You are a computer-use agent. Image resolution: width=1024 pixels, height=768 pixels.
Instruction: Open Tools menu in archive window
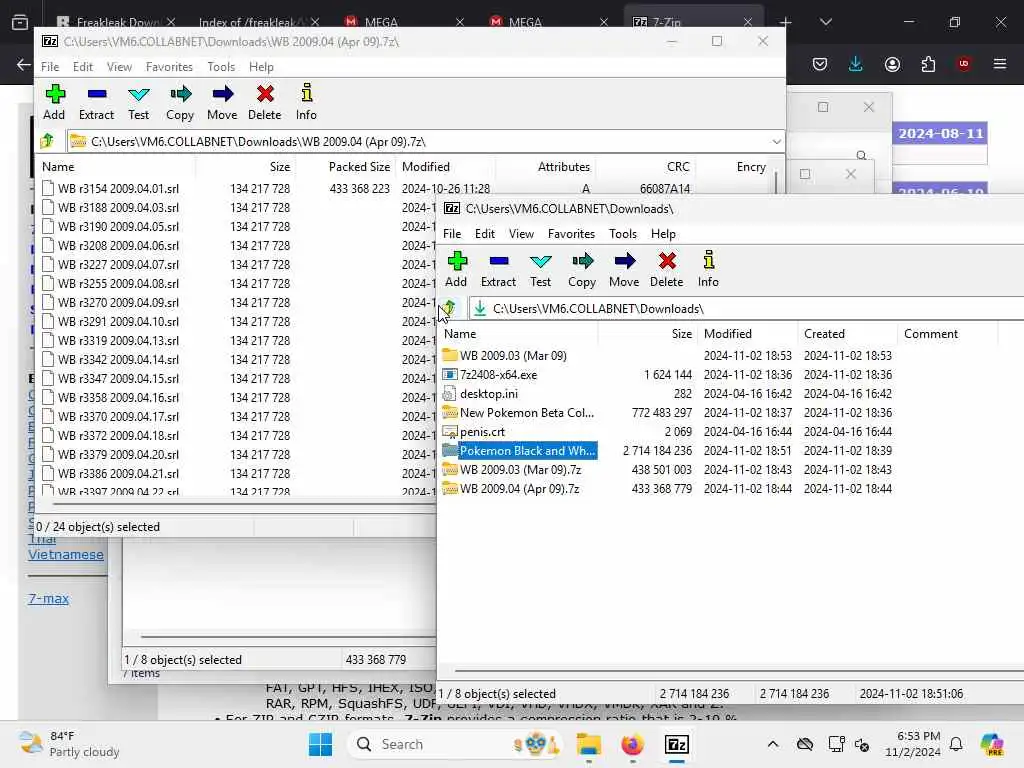click(x=221, y=67)
